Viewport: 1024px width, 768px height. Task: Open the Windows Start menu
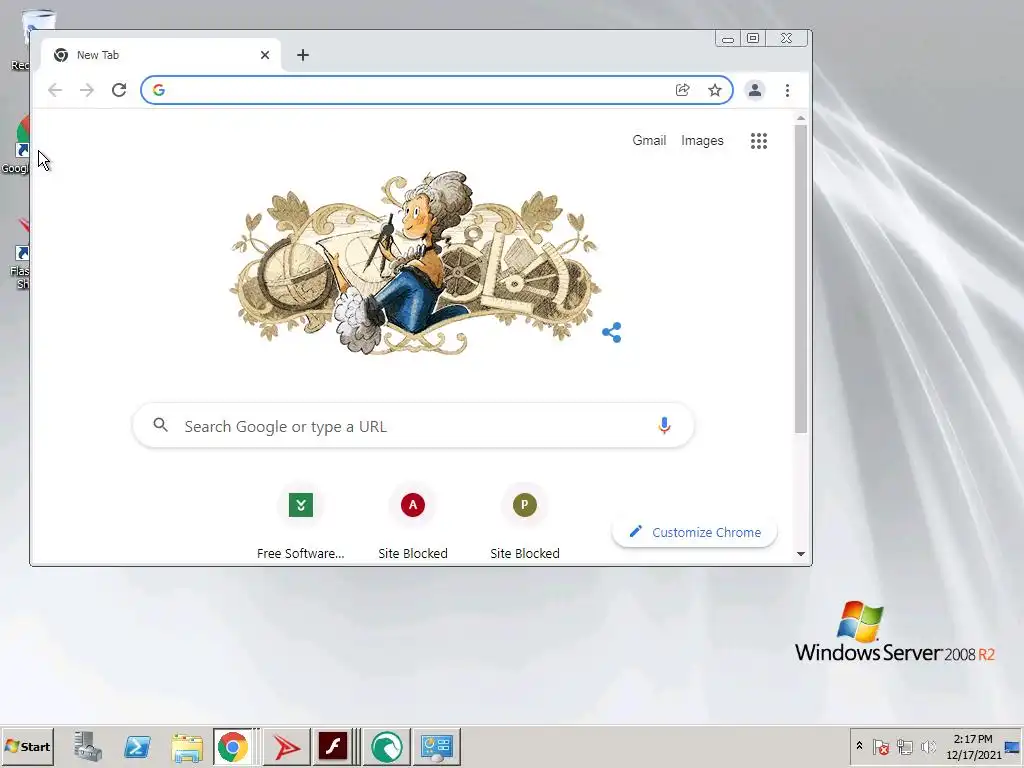(x=27, y=746)
